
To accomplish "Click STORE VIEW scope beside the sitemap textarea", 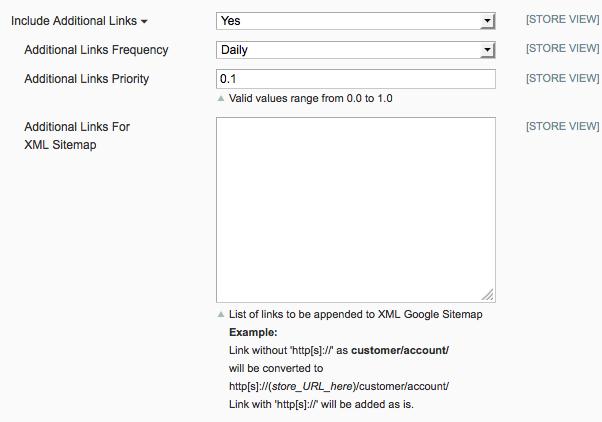I will (562, 127).
